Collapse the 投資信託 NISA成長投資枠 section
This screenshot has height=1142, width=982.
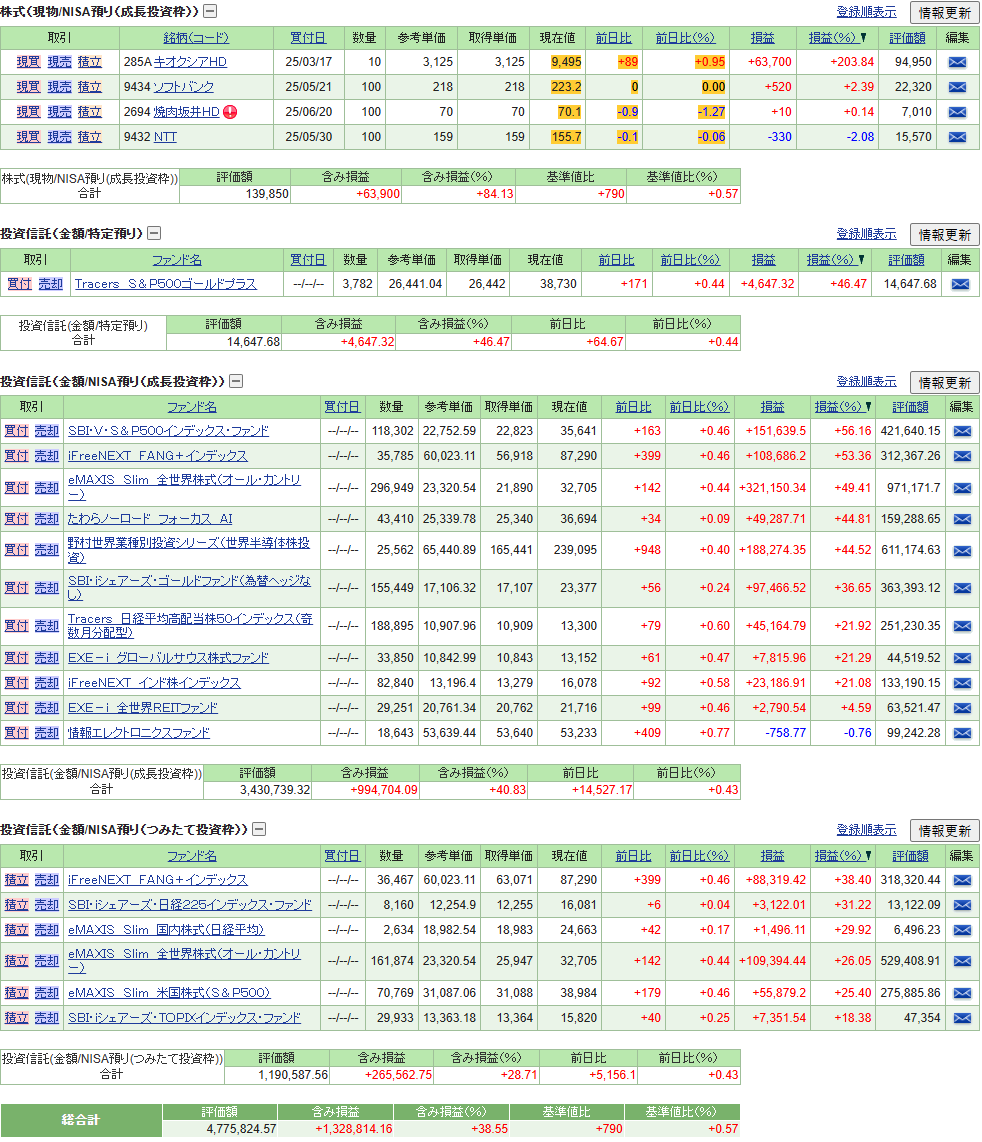(236, 381)
